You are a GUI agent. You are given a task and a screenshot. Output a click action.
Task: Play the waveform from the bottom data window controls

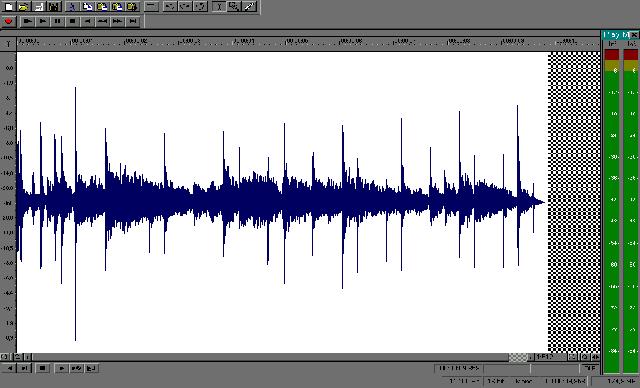(61, 368)
